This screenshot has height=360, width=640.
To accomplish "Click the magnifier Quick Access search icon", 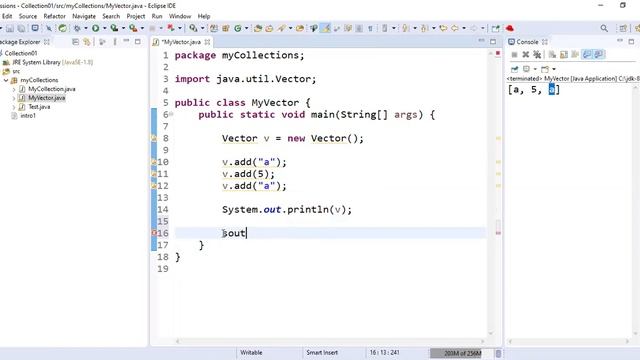I will pyautogui.click(x=604, y=28).
